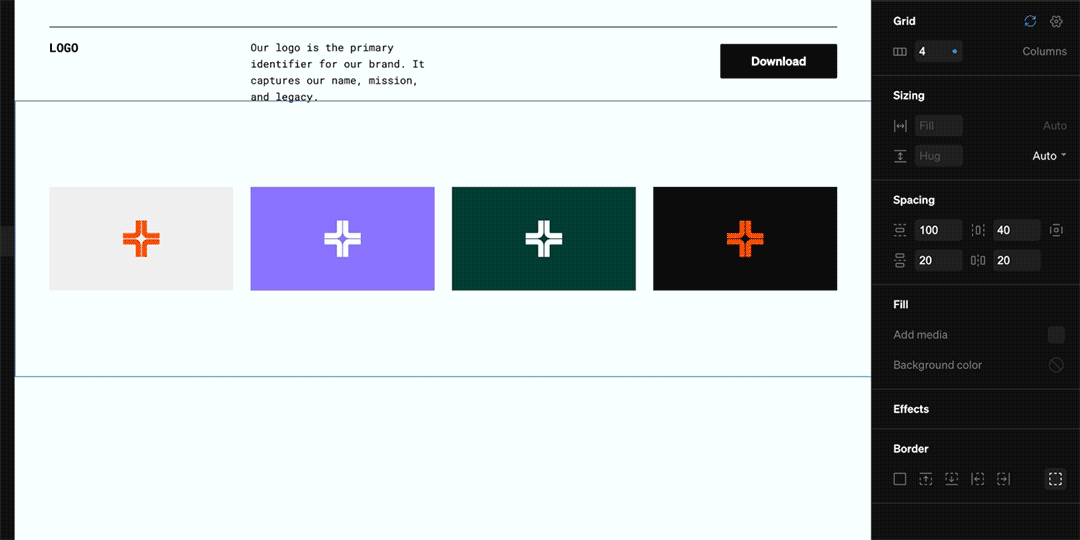Click the Fill width field

pos(938,126)
